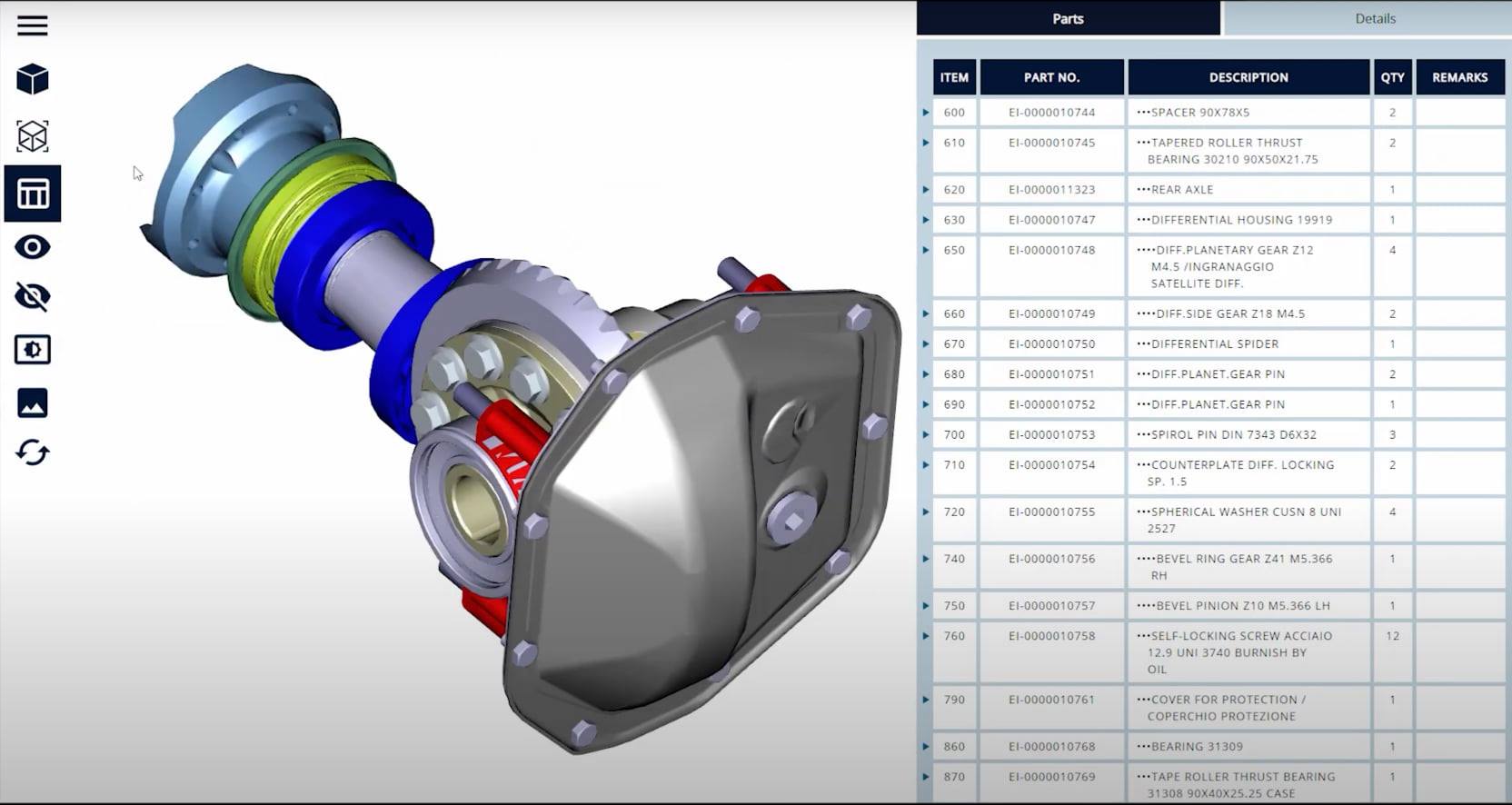Screen dimensions: 1512x805
Task: Select the wireframe cube view icon
Action: point(33,136)
